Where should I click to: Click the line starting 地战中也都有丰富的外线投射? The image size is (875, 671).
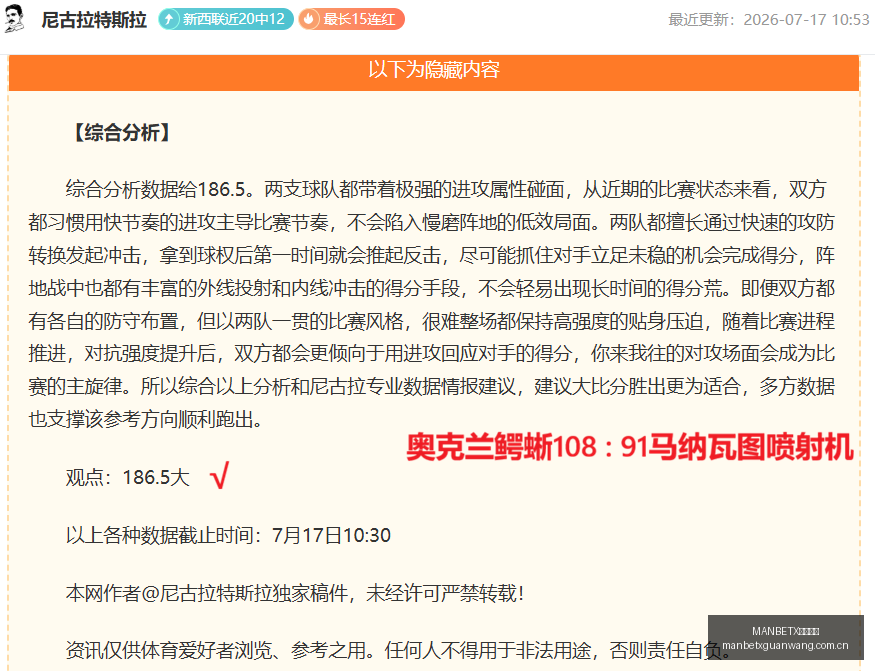click(431, 288)
